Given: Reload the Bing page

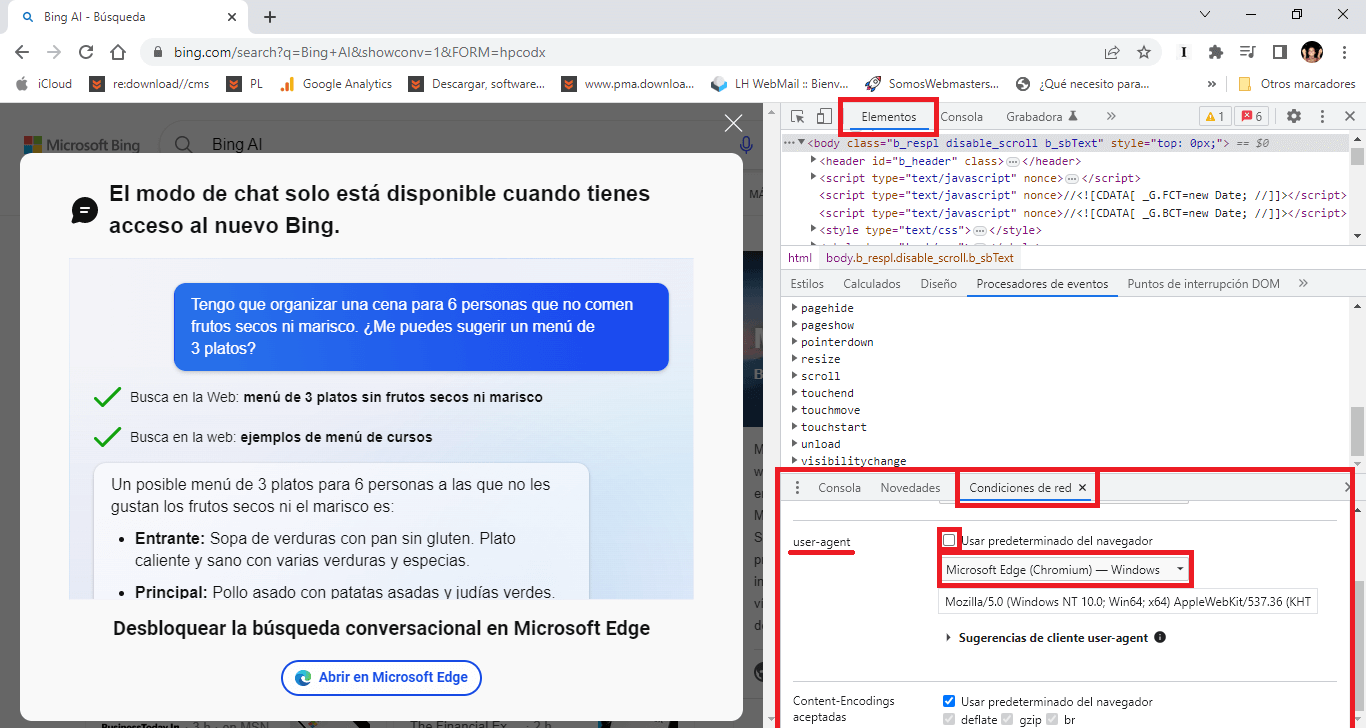Looking at the screenshot, I should (86, 52).
